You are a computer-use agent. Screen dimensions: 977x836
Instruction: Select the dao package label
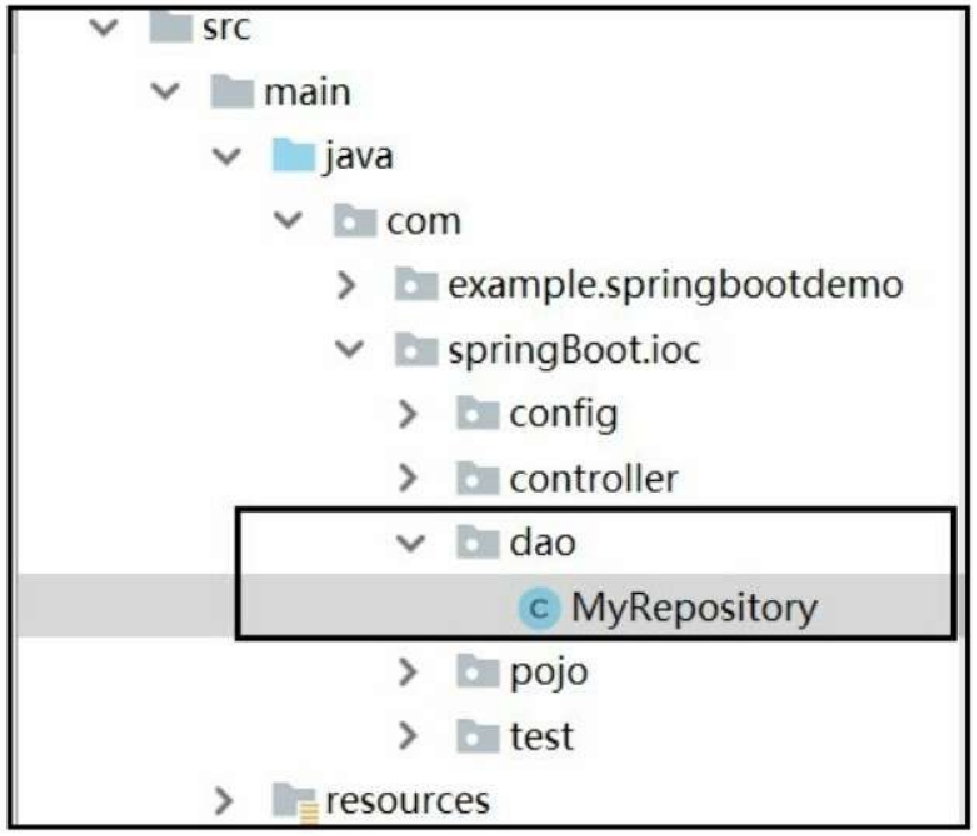click(x=542, y=543)
